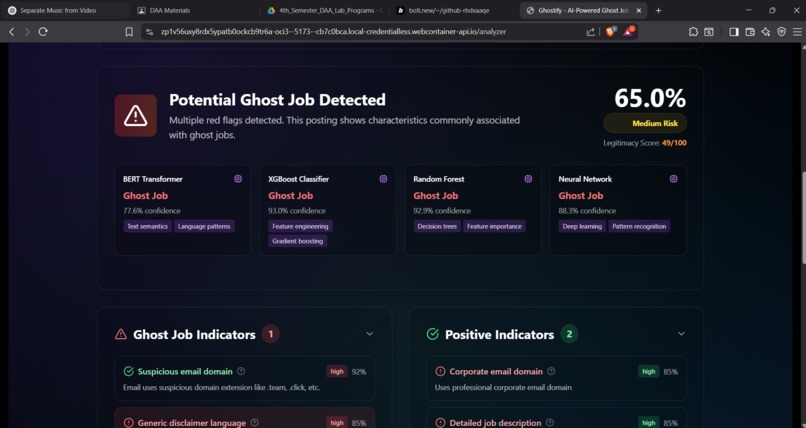Click the Text semantics tag
This screenshot has width=806, height=428.
point(148,226)
